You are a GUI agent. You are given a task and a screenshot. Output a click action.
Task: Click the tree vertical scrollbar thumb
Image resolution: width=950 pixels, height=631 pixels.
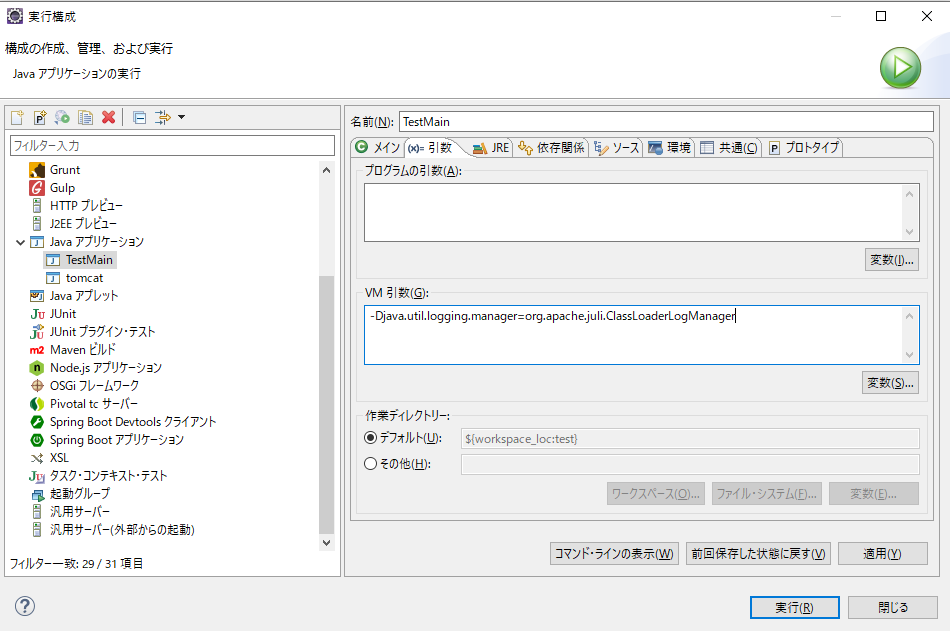pos(327,405)
